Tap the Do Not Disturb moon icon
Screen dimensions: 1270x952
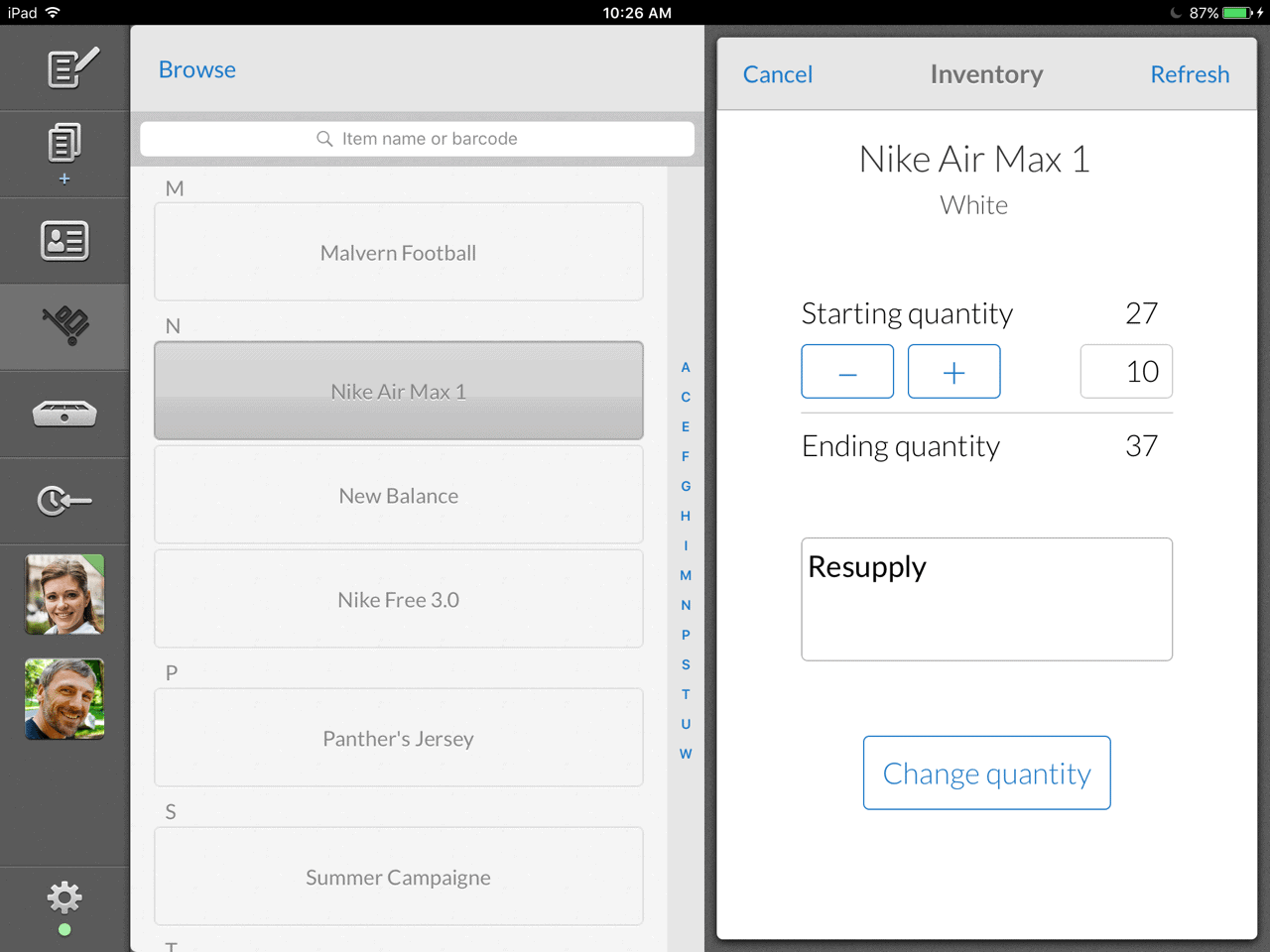click(x=1176, y=13)
